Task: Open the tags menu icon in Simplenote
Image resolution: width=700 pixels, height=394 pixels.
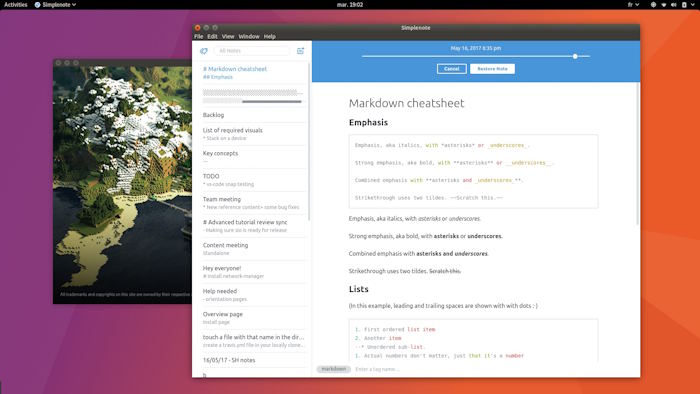Action: pos(204,51)
